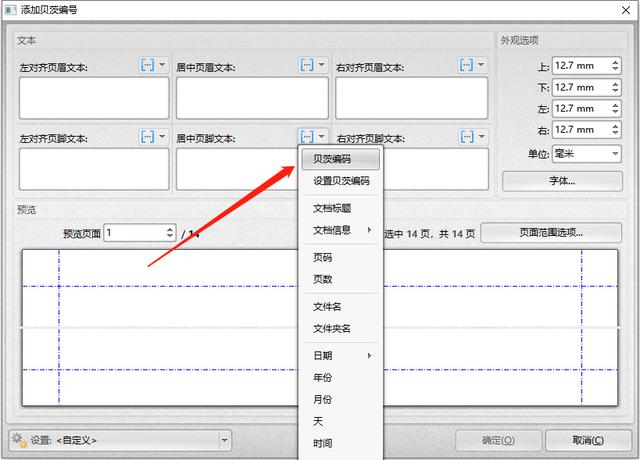The height and width of the screenshot is (460, 640).
Task: Click into 左对齐页脚文本 text box
Action: (x=94, y=169)
